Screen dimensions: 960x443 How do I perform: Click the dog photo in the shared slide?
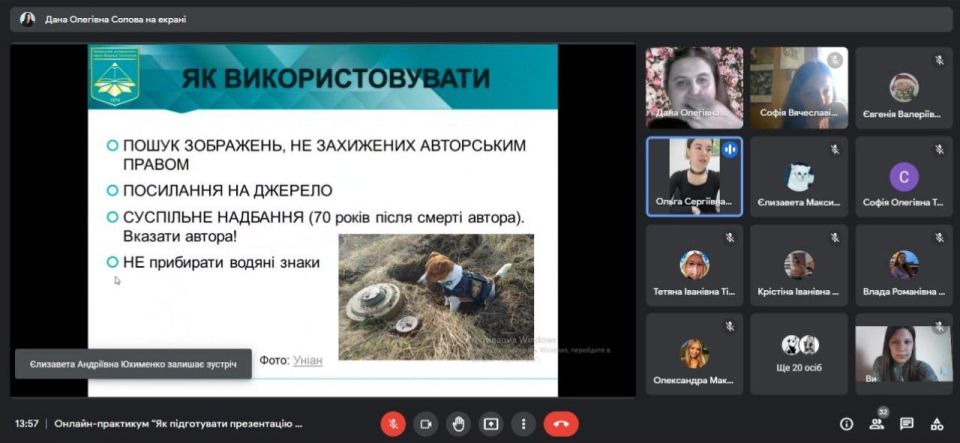pos(436,297)
